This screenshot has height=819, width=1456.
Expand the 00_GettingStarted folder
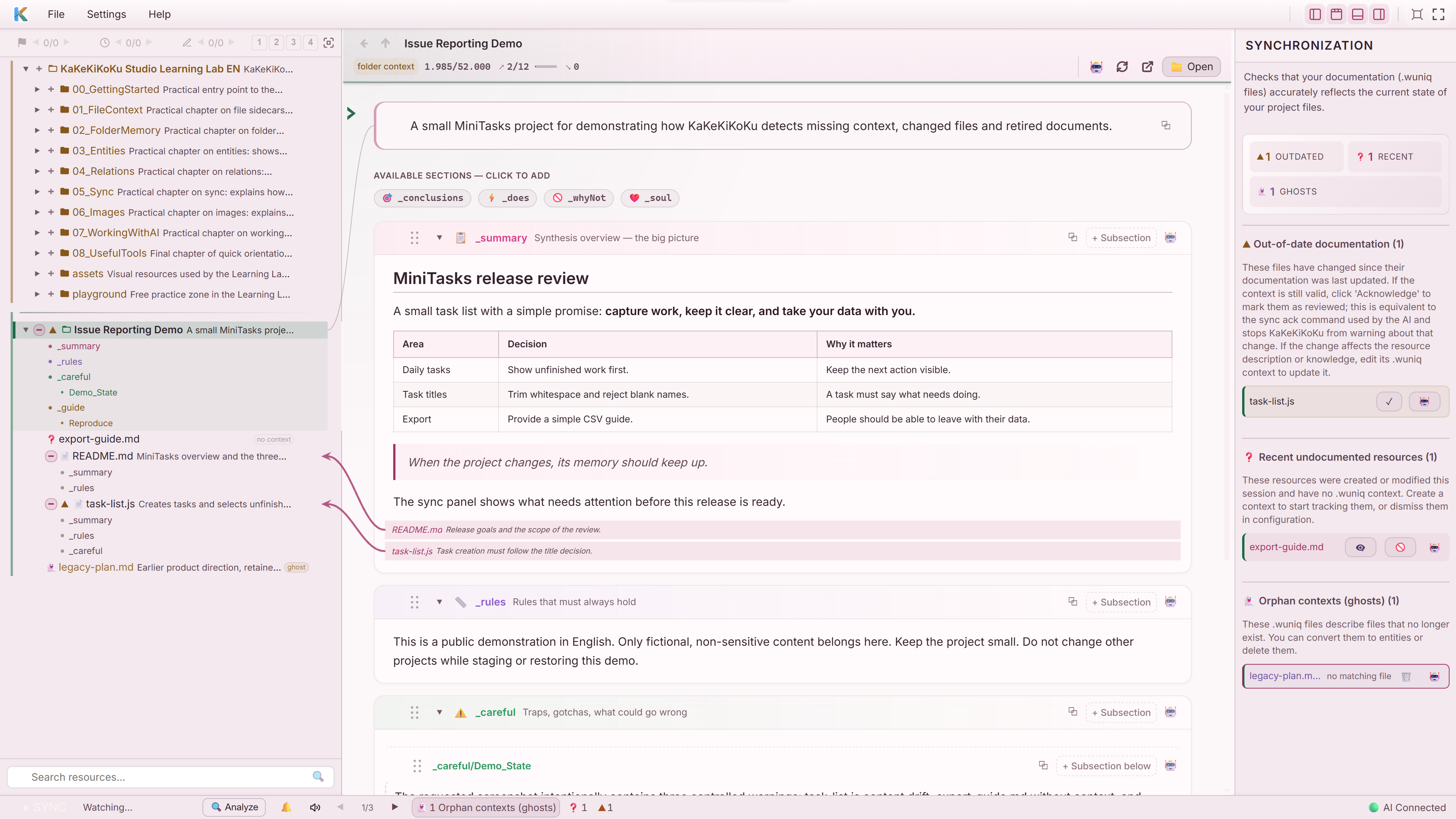tap(37, 89)
